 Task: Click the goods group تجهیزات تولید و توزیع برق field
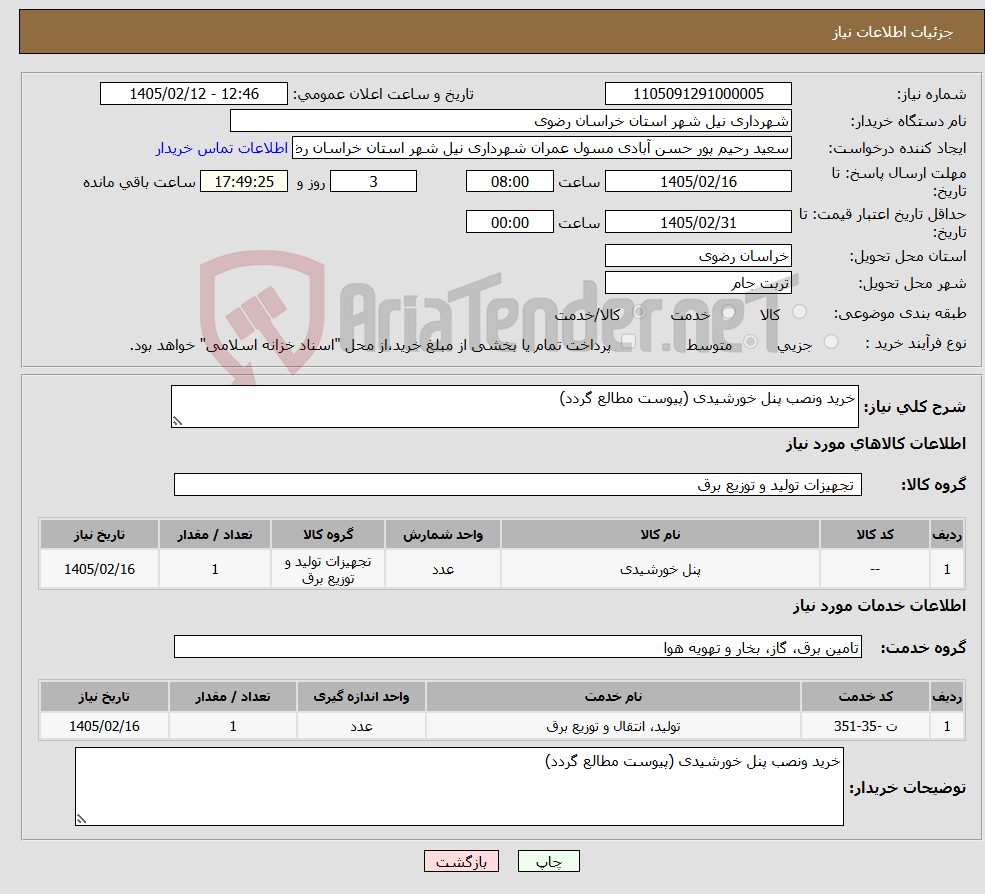(x=518, y=484)
